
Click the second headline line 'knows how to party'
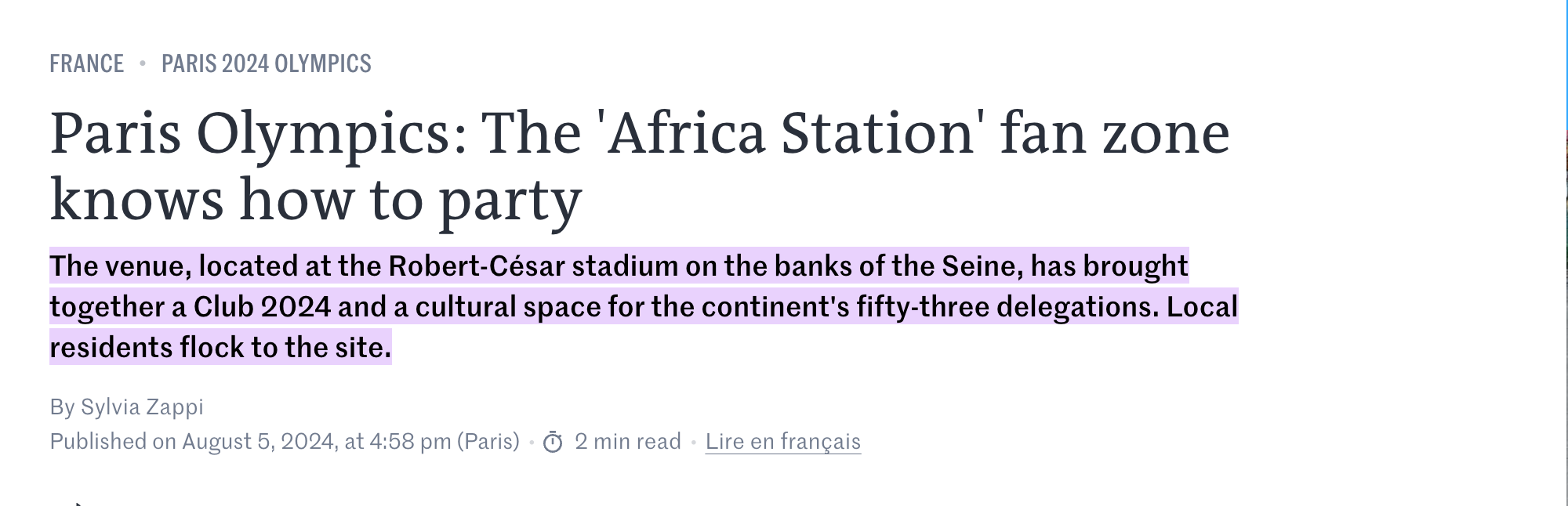point(316,201)
